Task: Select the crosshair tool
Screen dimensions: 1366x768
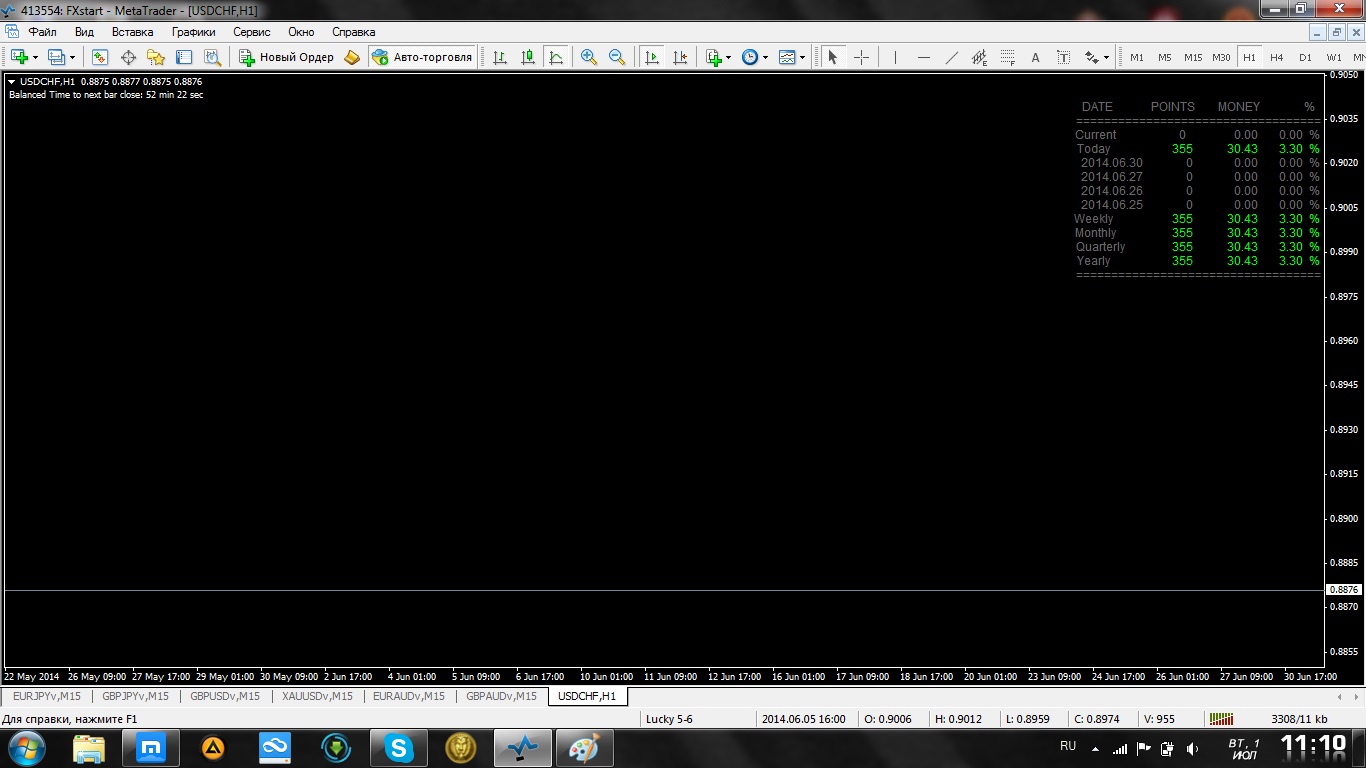Action: click(x=861, y=57)
